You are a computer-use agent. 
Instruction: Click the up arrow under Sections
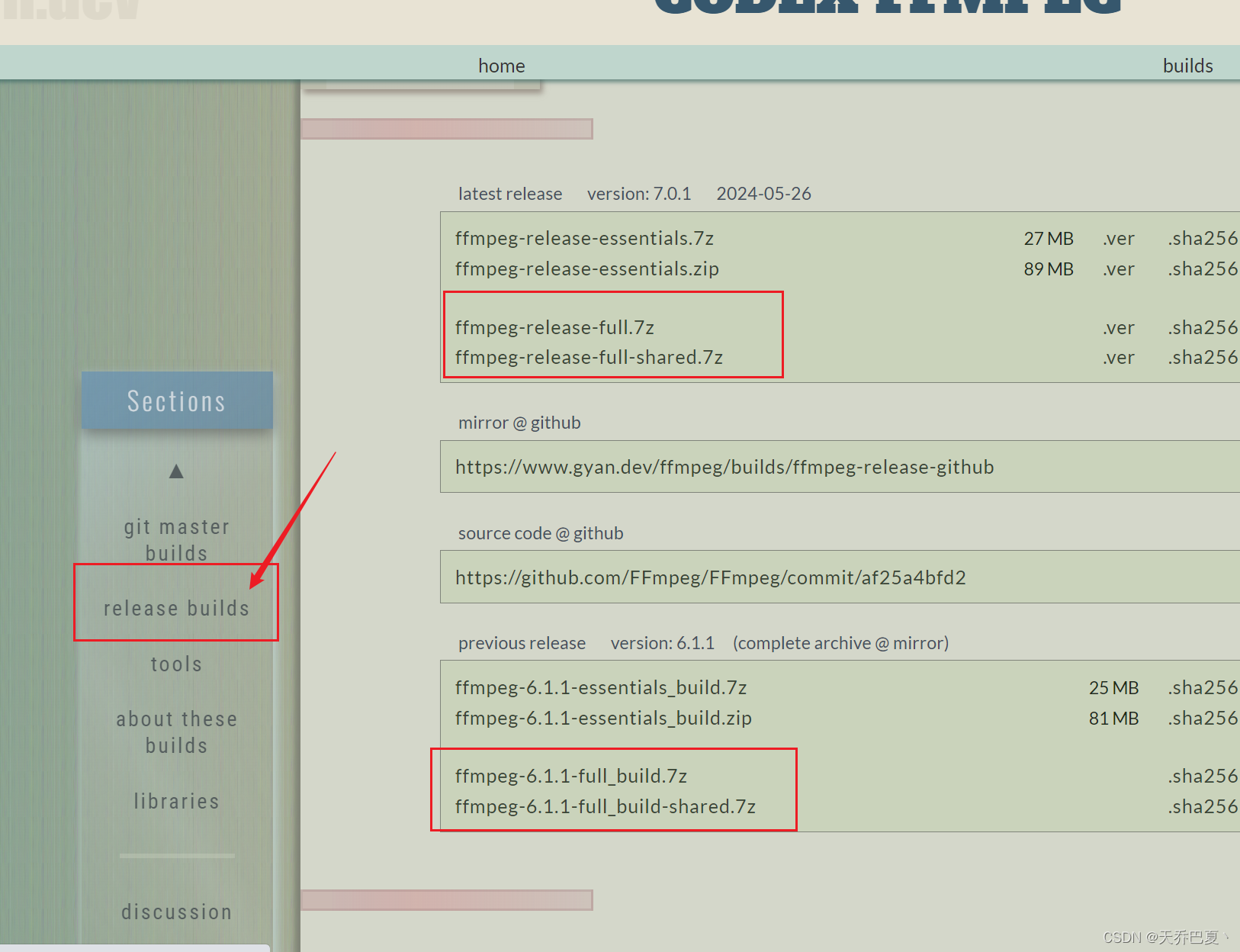pyautogui.click(x=176, y=471)
